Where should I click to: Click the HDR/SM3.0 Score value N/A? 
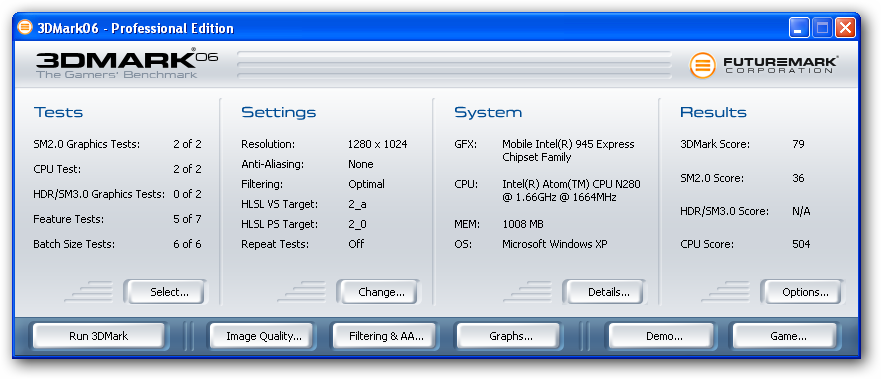tap(801, 212)
